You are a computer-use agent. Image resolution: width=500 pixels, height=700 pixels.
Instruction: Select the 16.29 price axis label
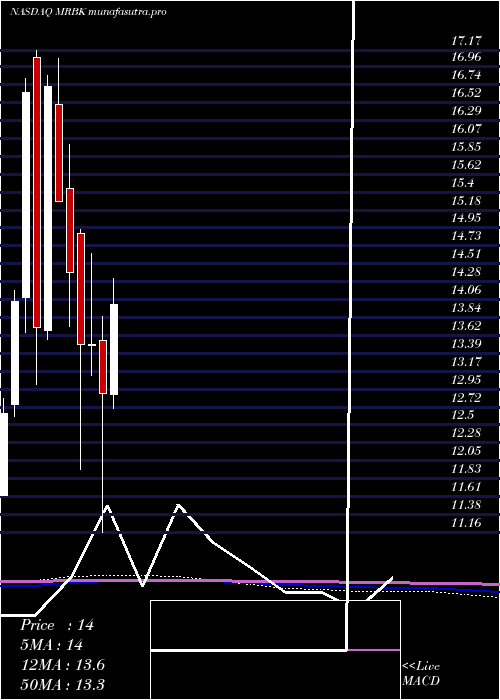tap(466, 111)
